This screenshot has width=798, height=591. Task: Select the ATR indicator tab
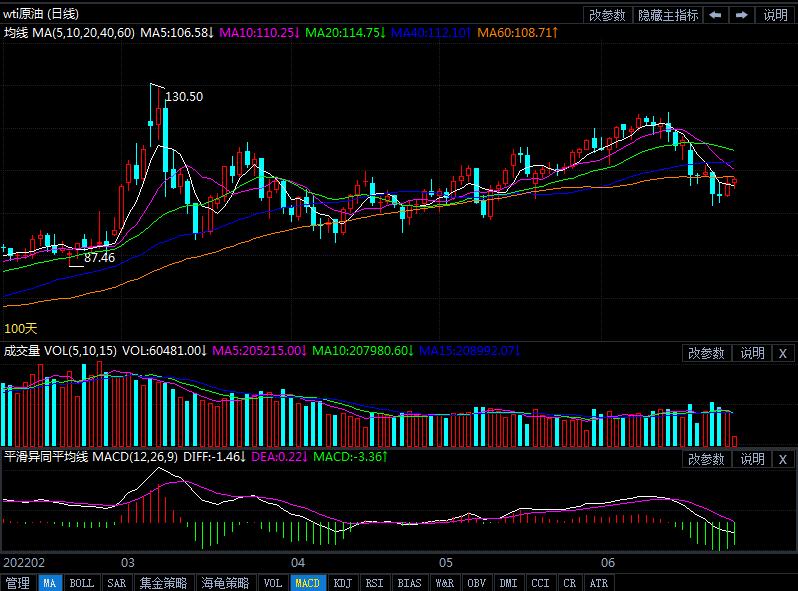(x=598, y=583)
